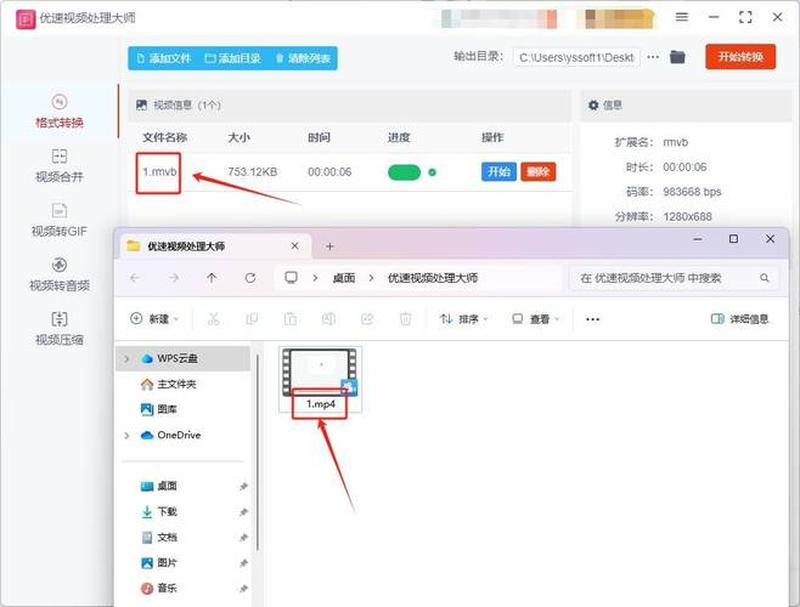Toggle fullscreen icon in converter title bar

(745, 17)
